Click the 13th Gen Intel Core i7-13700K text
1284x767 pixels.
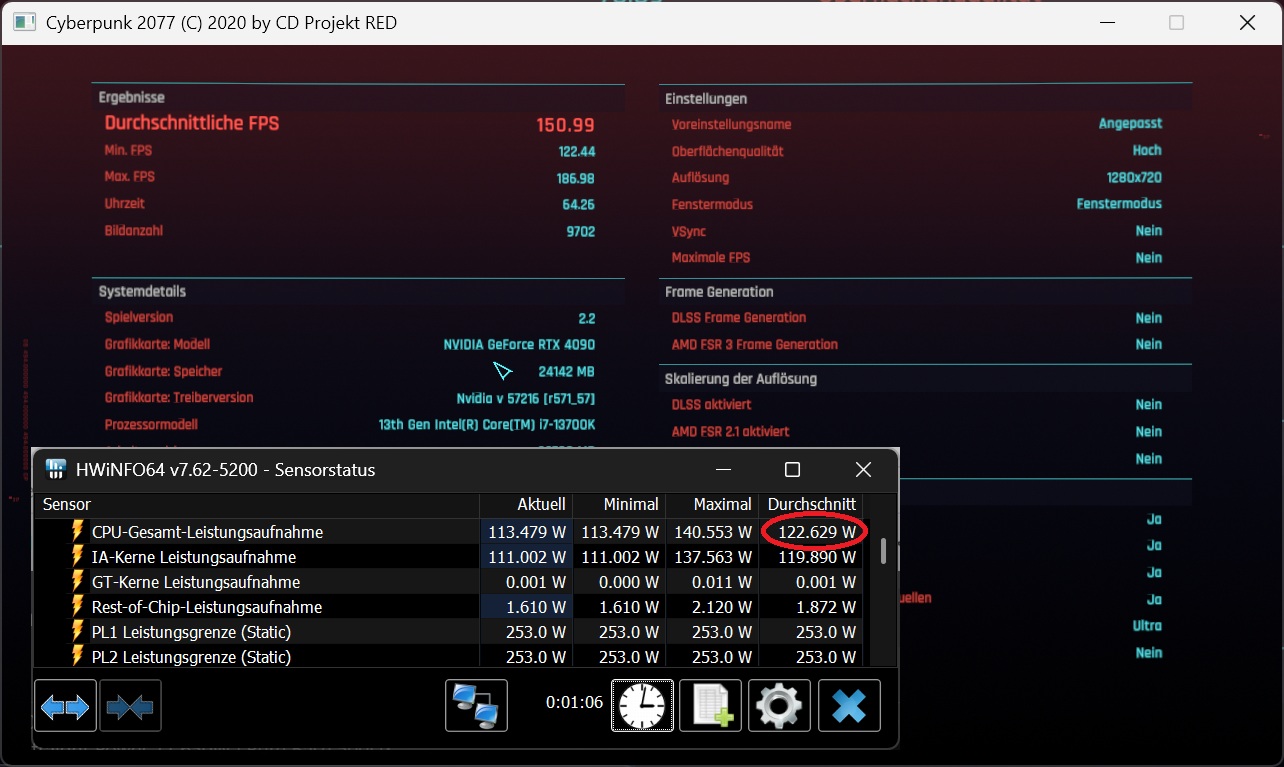487,424
